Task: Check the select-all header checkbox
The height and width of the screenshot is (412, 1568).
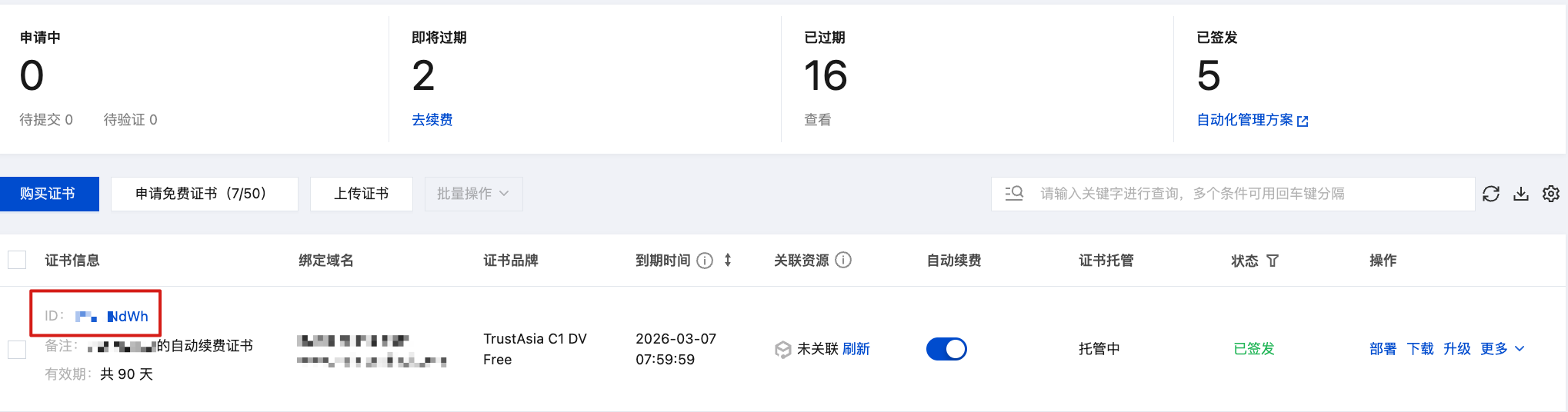Action: (17, 260)
